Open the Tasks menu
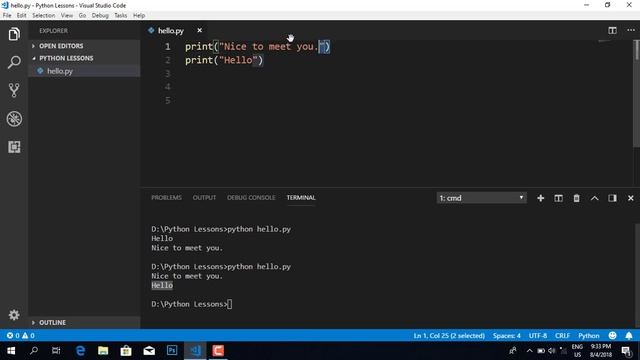The height and width of the screenshot is (360, 640). (x=120, y=16)
